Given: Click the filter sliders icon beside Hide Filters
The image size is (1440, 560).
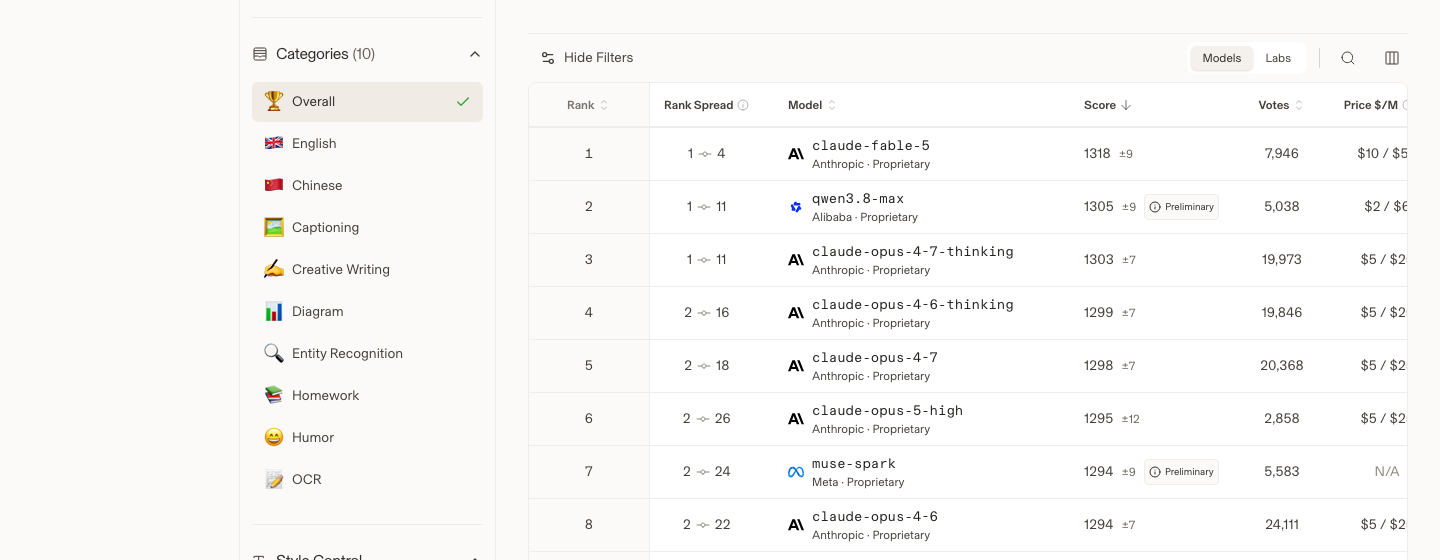Looking at the screenshot, I should (548, 58).
